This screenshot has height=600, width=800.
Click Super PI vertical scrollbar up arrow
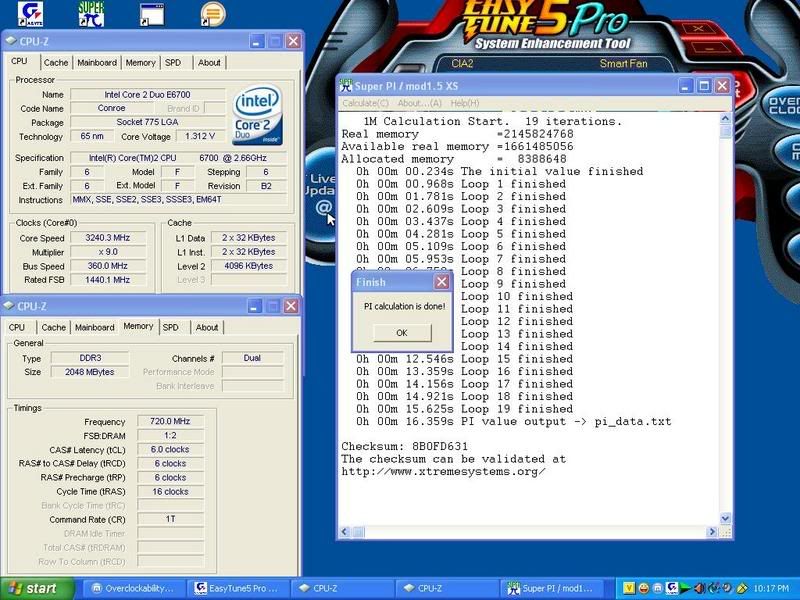click(725, 118)
